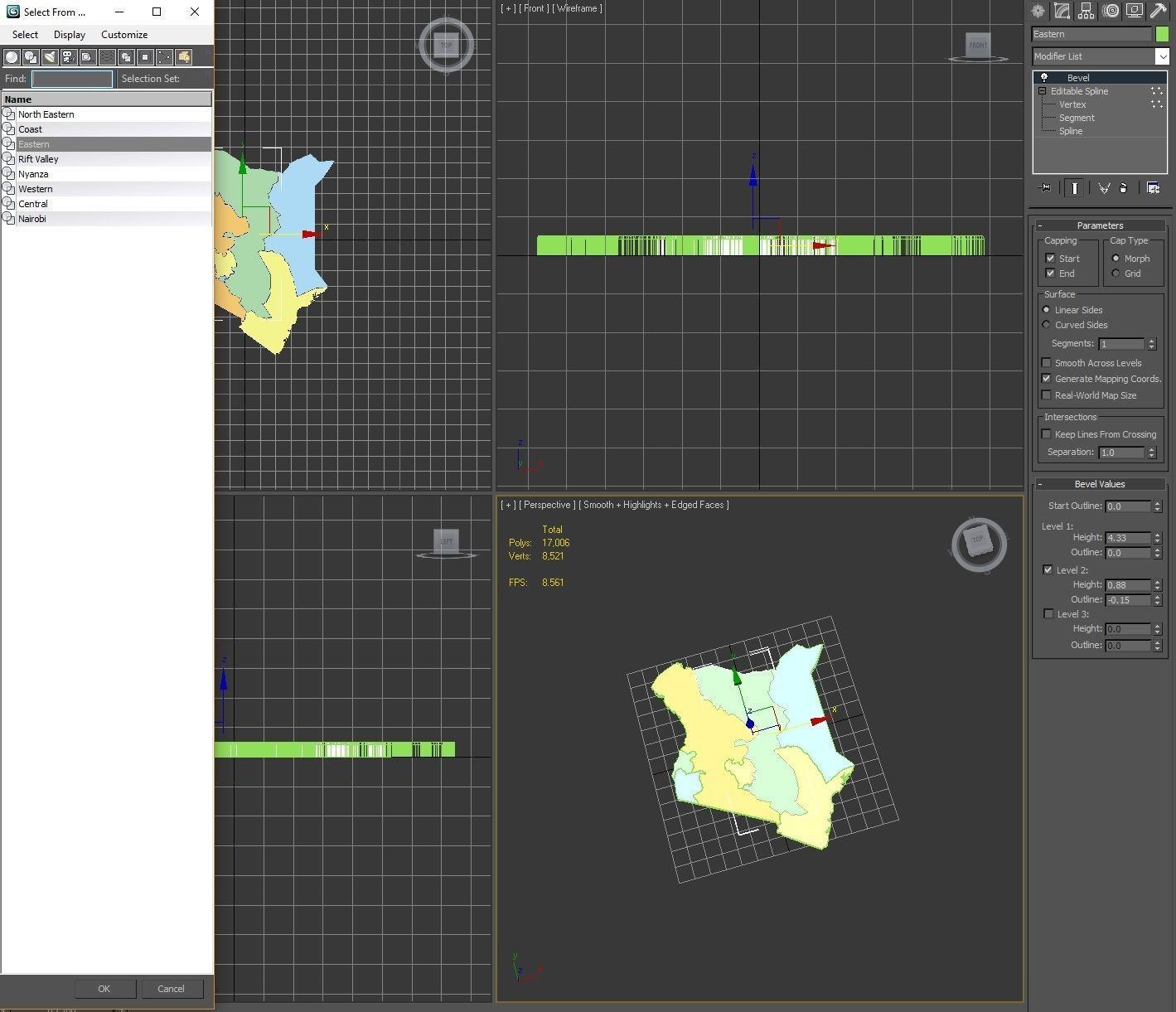Toggle the Bevel modifier lightbulb
Image resolution: width=1176 pixels, height=1012 pixels.
click(x=1044, y=78)
